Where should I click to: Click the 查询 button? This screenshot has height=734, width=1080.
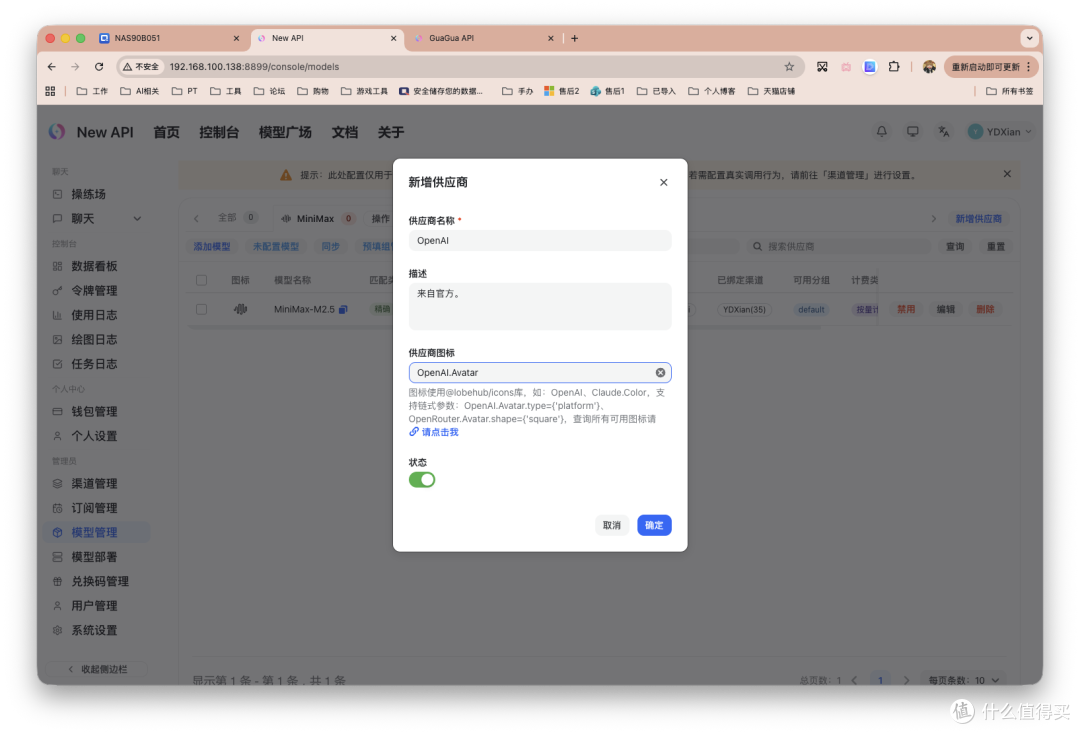(955, 247)
